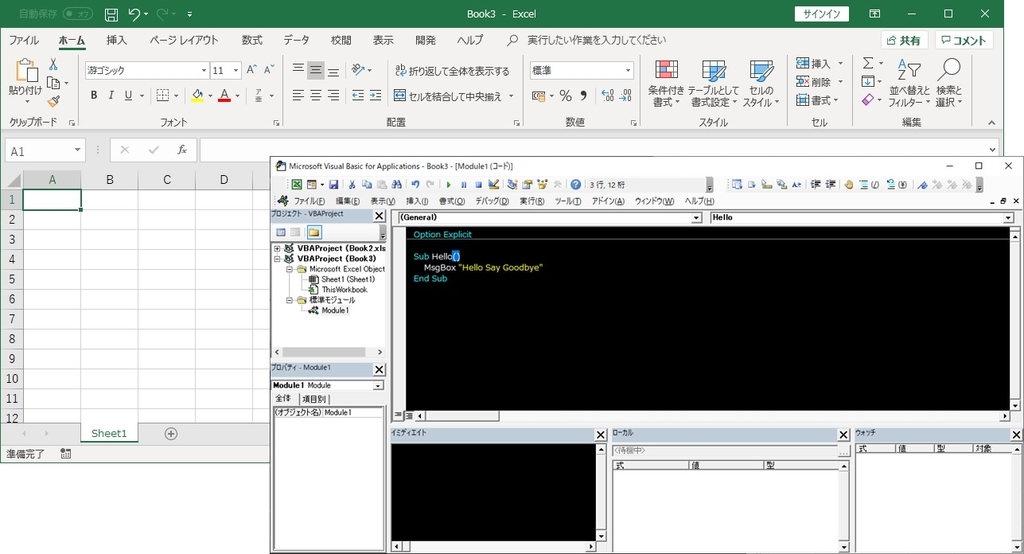Toggle Italic formatting in Excel ribbon
Screen dimensions: 1024x554
point(111,95)
